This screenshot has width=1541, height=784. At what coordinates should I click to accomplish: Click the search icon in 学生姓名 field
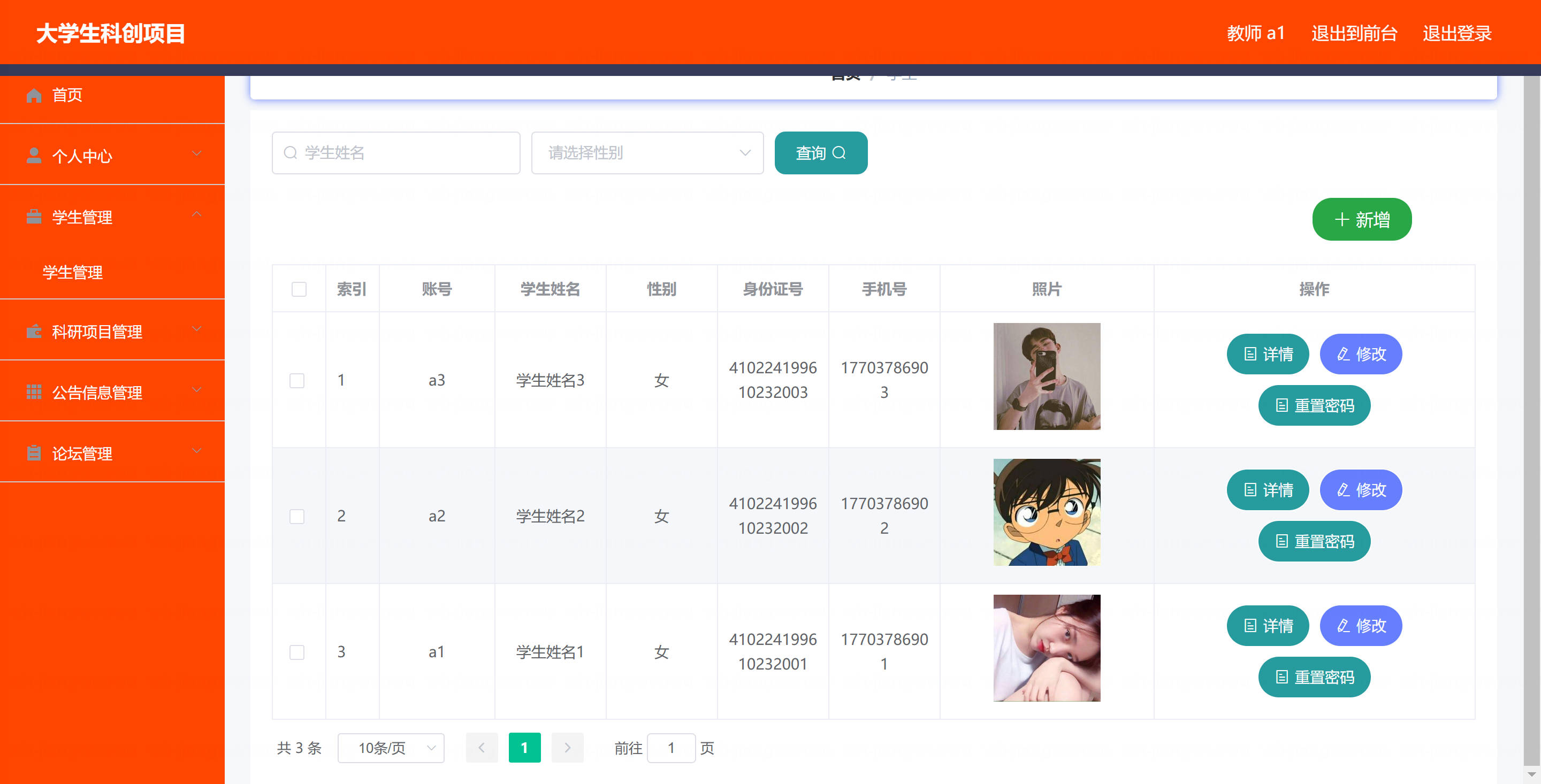291,153
